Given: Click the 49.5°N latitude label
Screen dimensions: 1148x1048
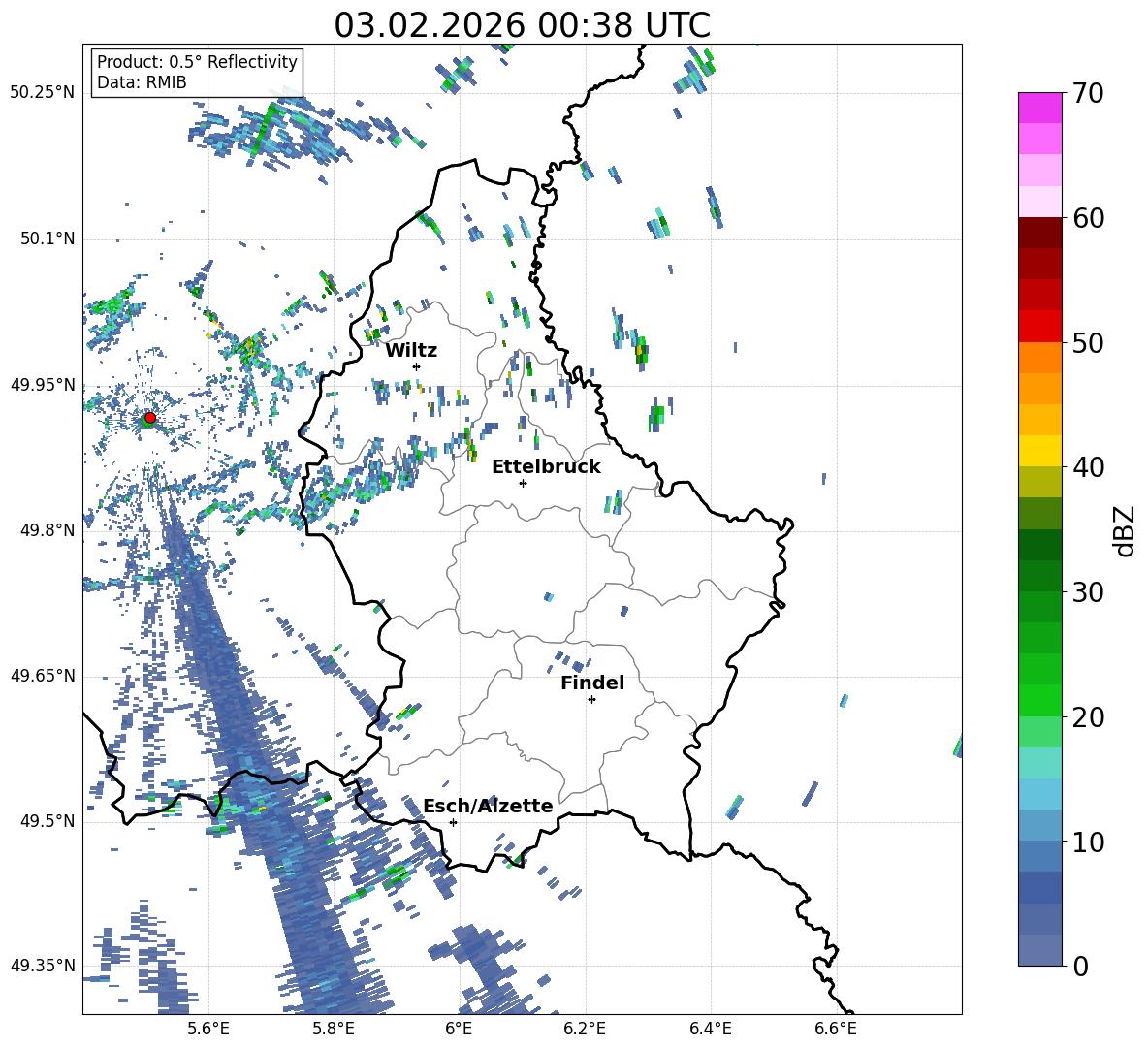Looking at the screenshot, I should pyautogui.click(x=48, y=821).
